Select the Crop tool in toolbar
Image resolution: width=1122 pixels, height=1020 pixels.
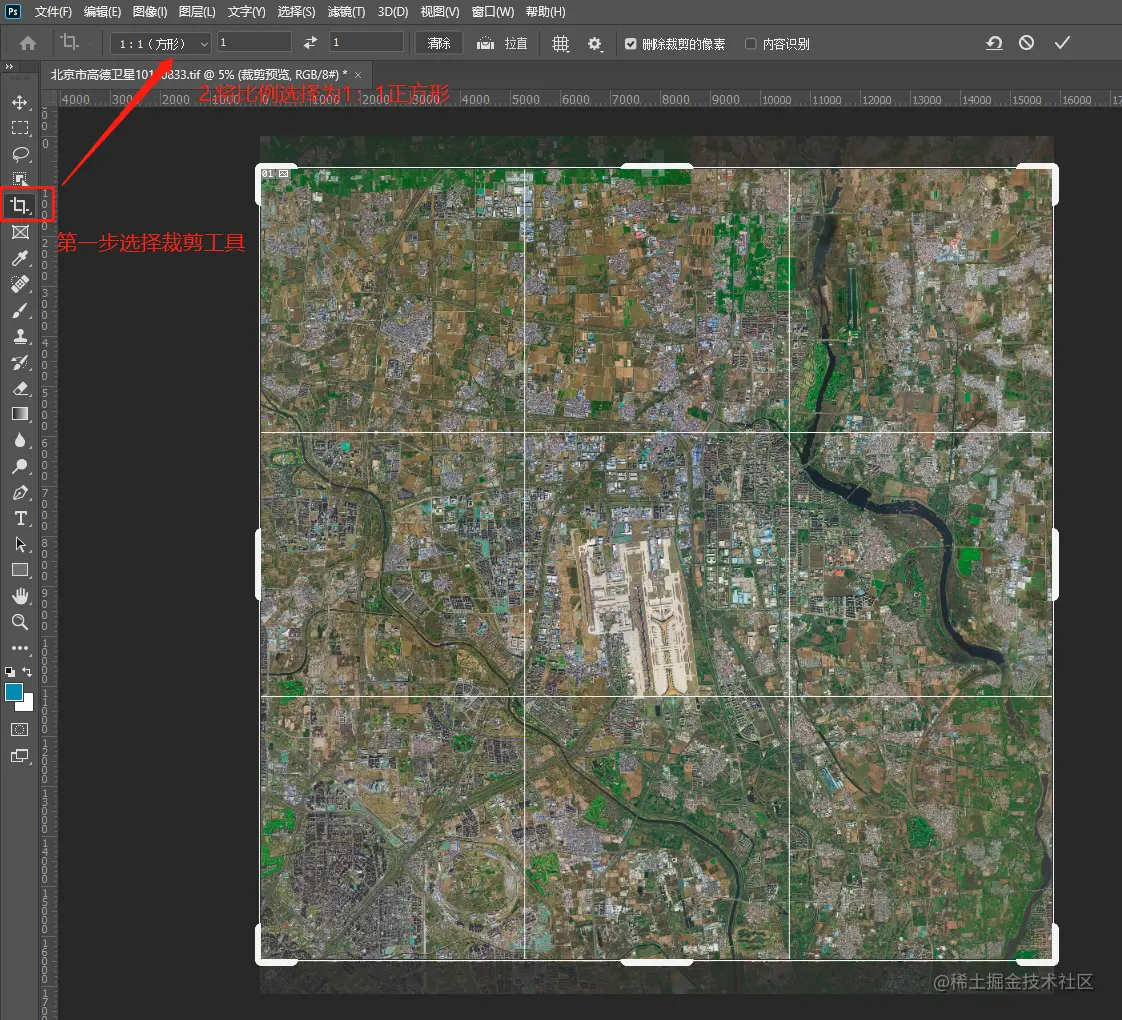pos(20,206)
